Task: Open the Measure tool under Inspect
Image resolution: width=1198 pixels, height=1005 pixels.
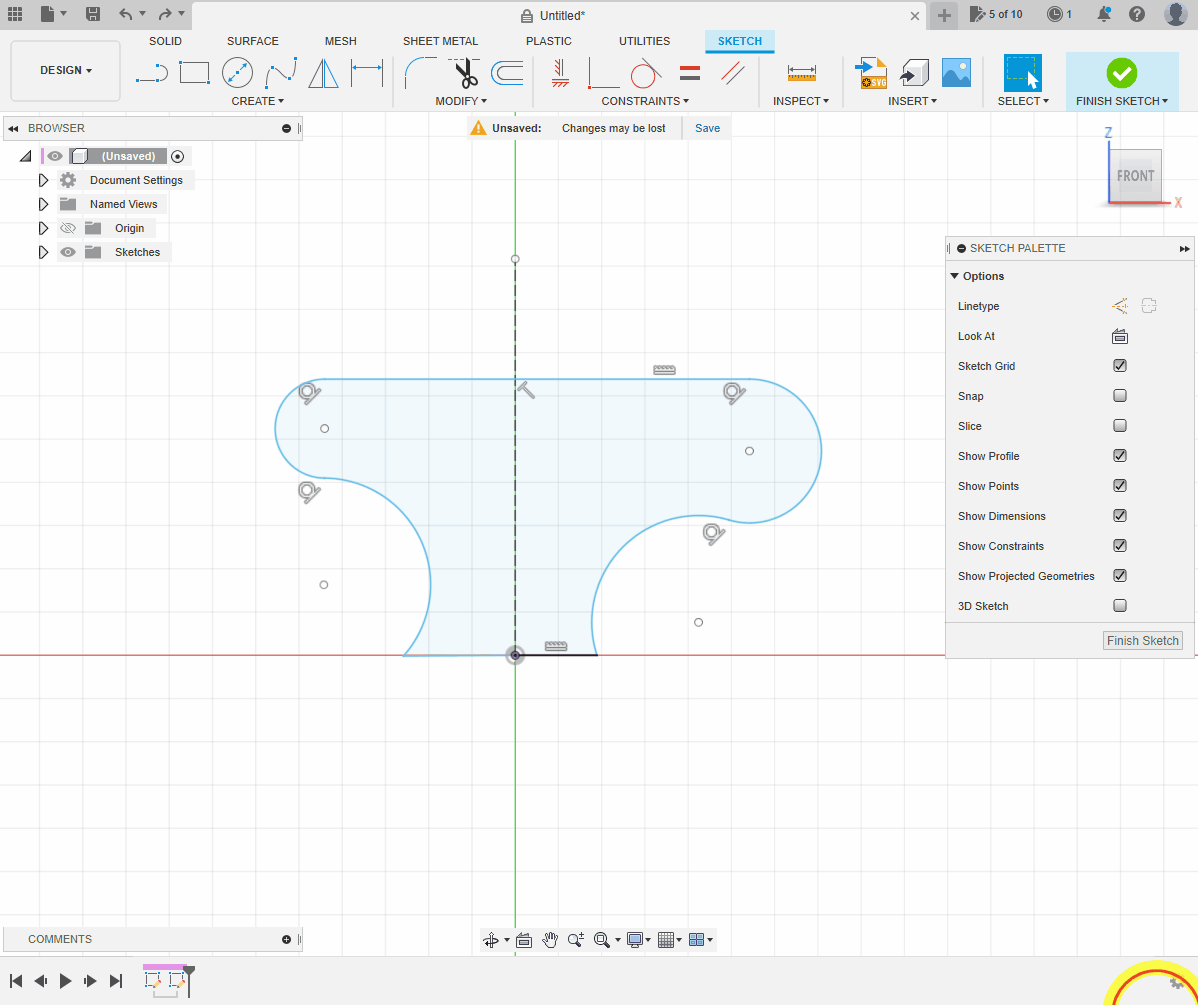Action: tap(801, 73)
